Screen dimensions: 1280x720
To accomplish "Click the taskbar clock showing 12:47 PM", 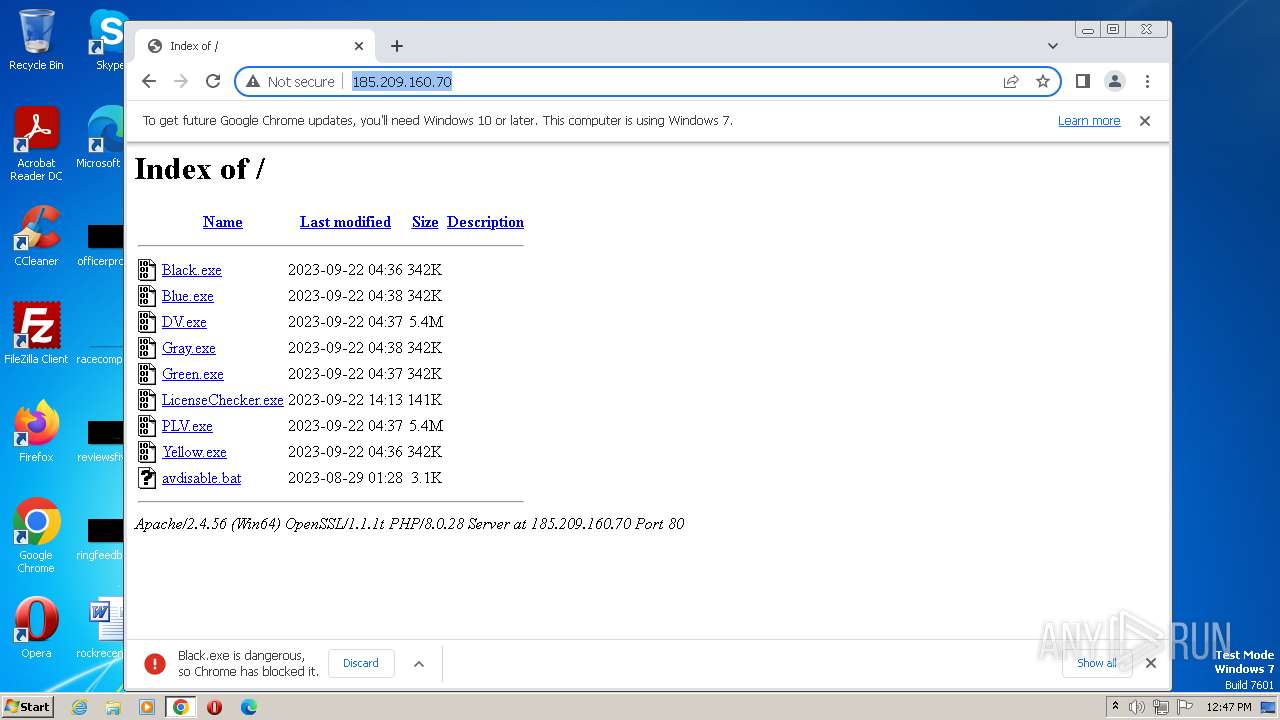I will coord(1229,707).
